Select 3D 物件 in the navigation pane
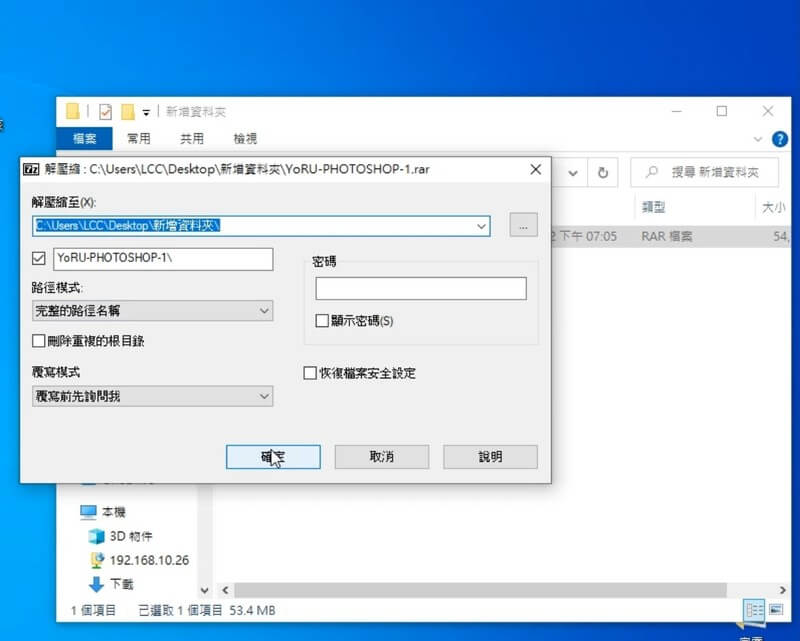The height and width of the screenshot is (641, 800). 131,536
